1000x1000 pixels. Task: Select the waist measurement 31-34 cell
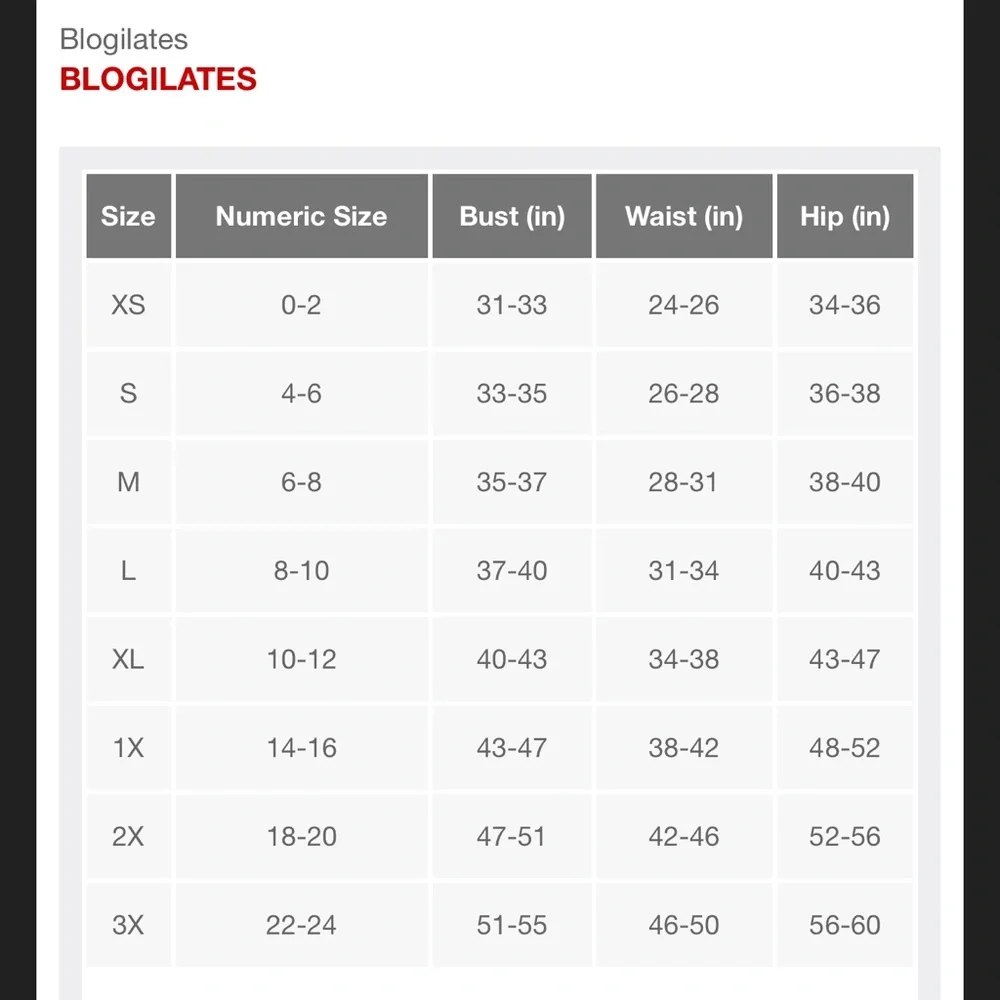pos(684,571)
